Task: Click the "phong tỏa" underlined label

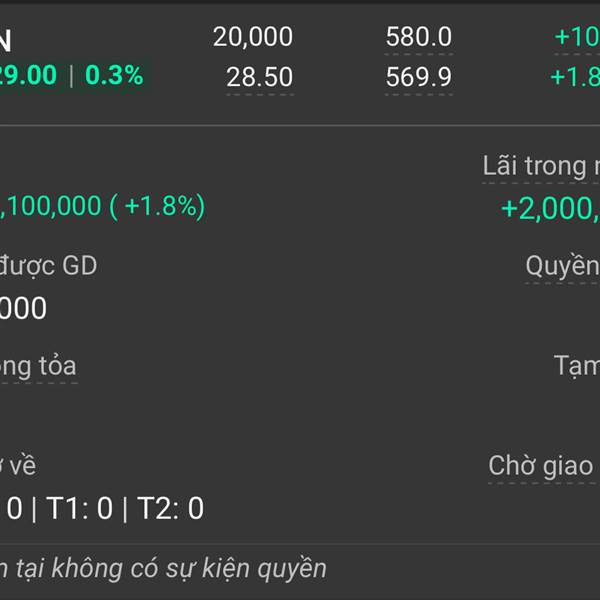Action: pyautogui.click(x=38, y=366)
